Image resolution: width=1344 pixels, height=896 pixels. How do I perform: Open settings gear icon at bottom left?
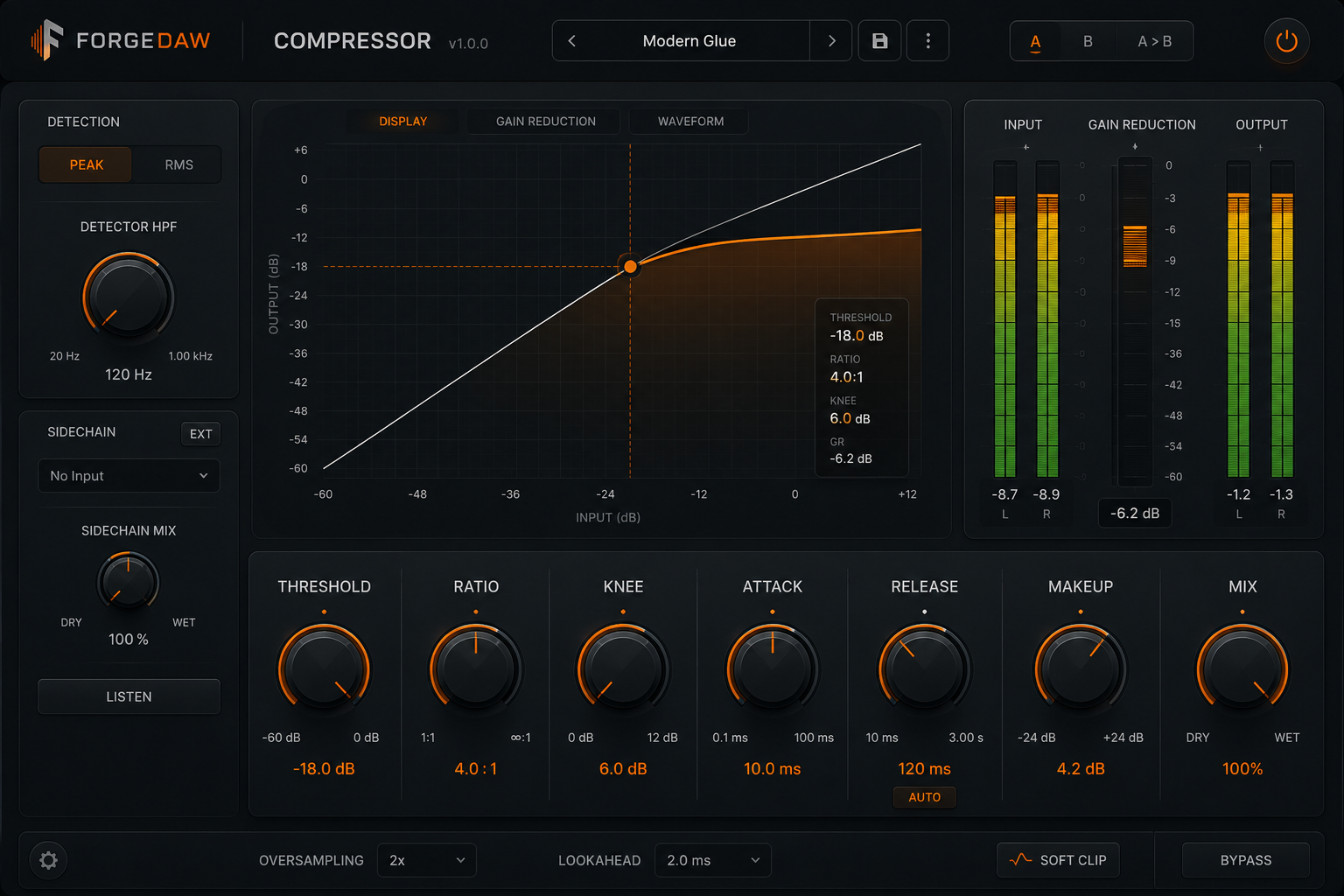click(49, 860)
